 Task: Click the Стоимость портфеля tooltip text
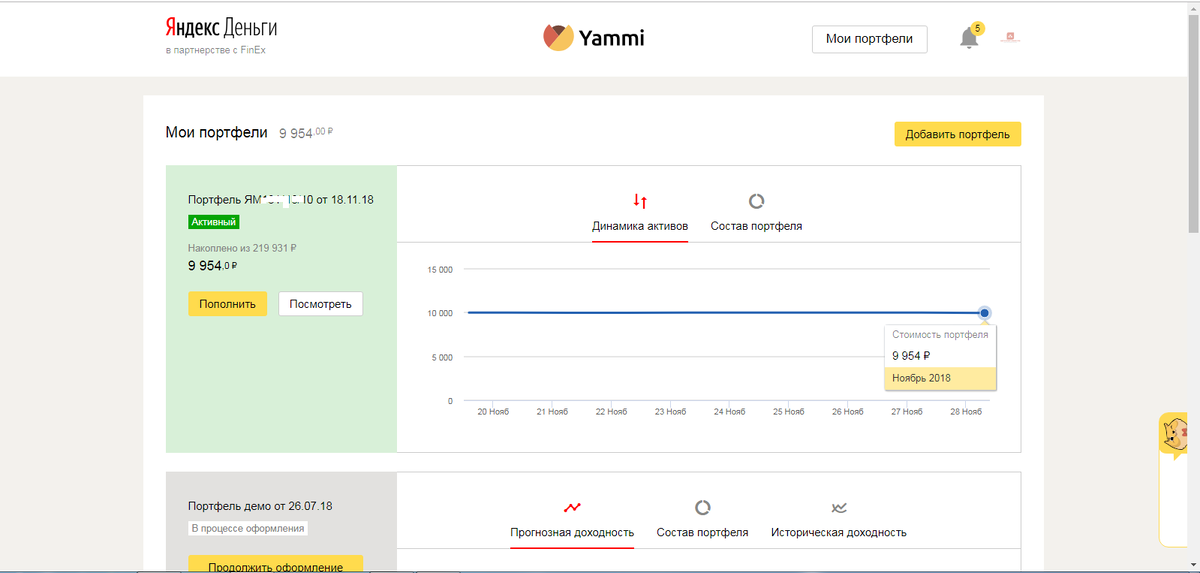(x=940, y=335)
